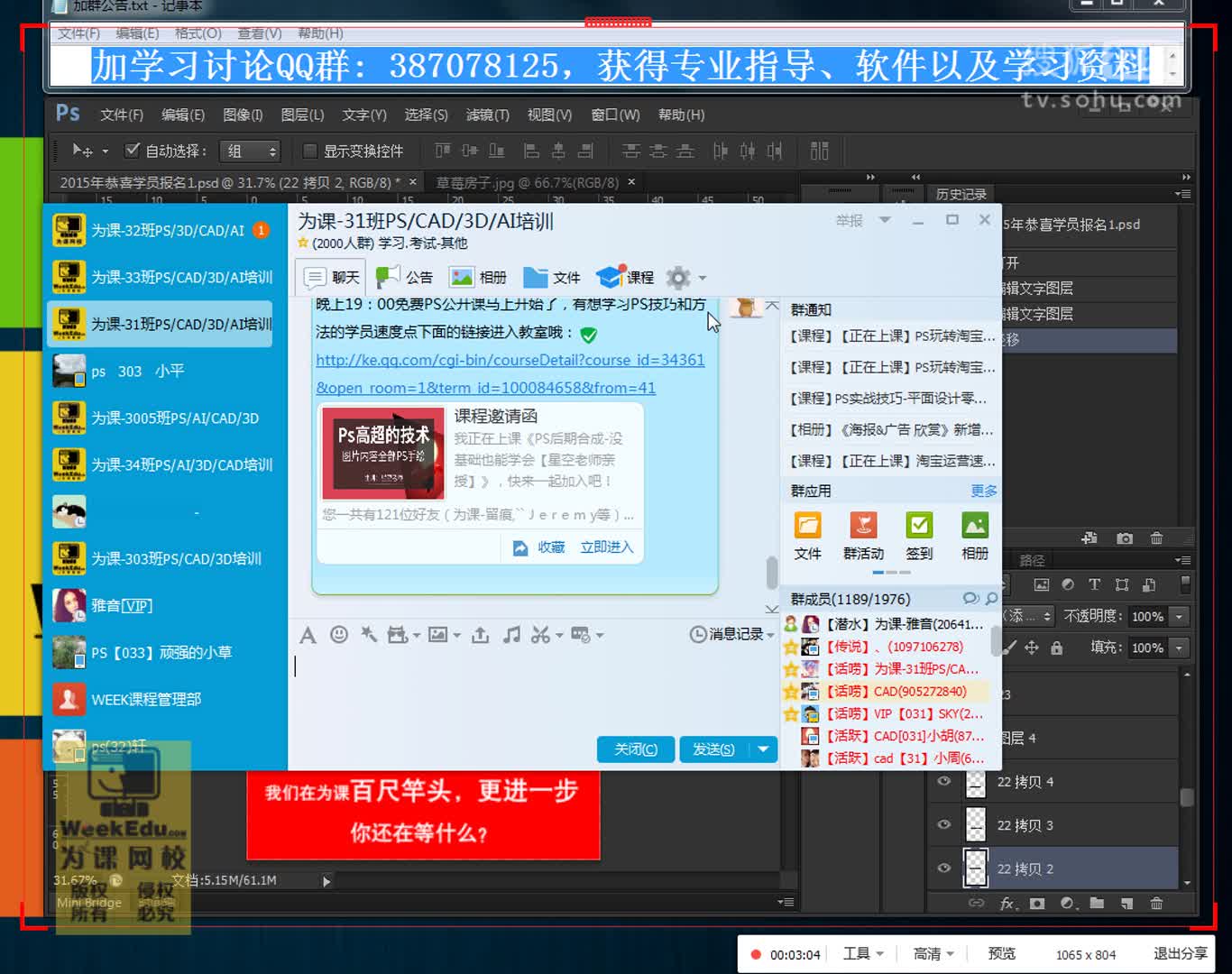1232x974 pixels.
Task: Add layer mask in Photoshop layers panel
Action: point(1037,903)
